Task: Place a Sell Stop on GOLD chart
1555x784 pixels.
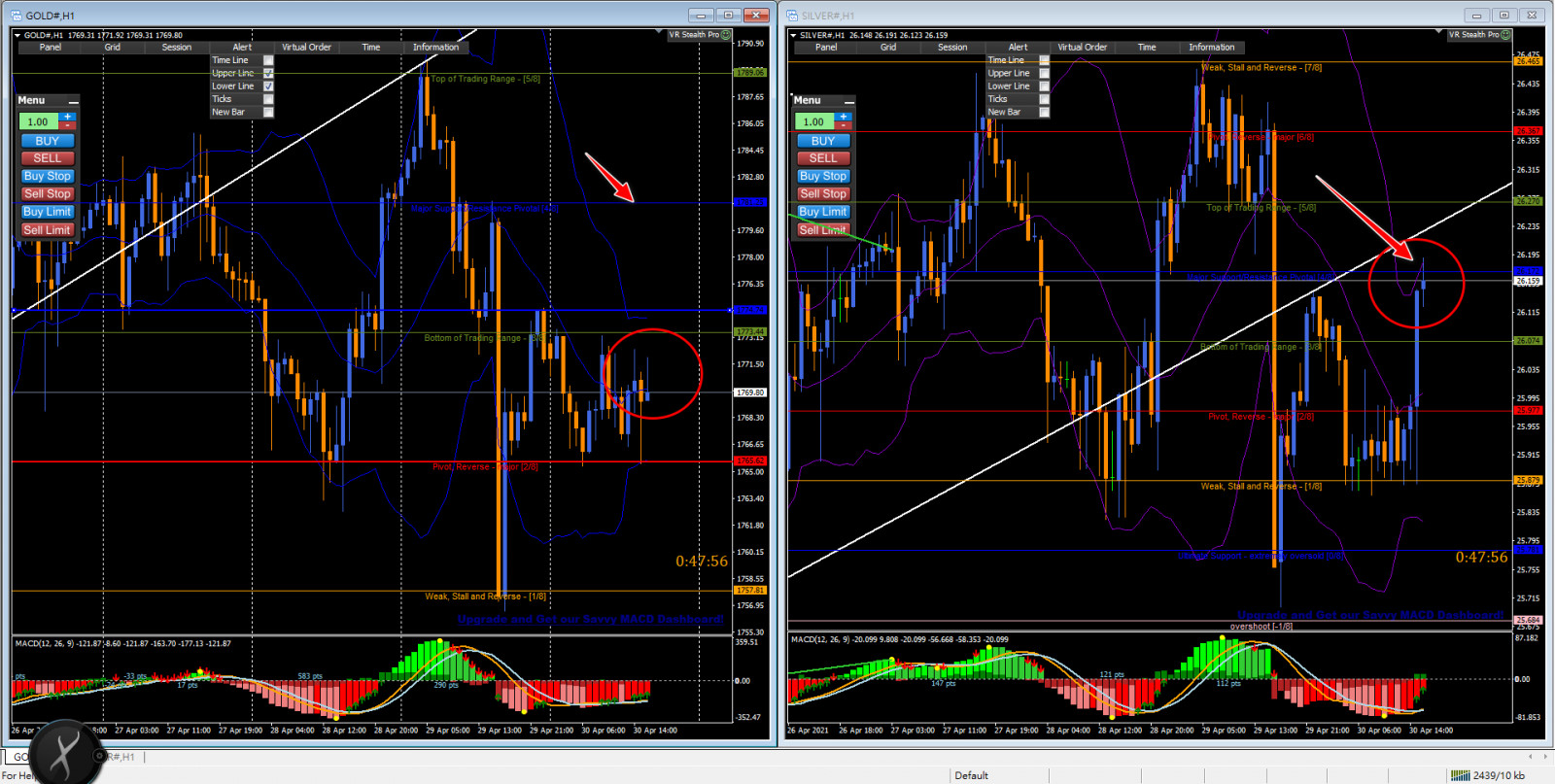Action: (48, 194)
